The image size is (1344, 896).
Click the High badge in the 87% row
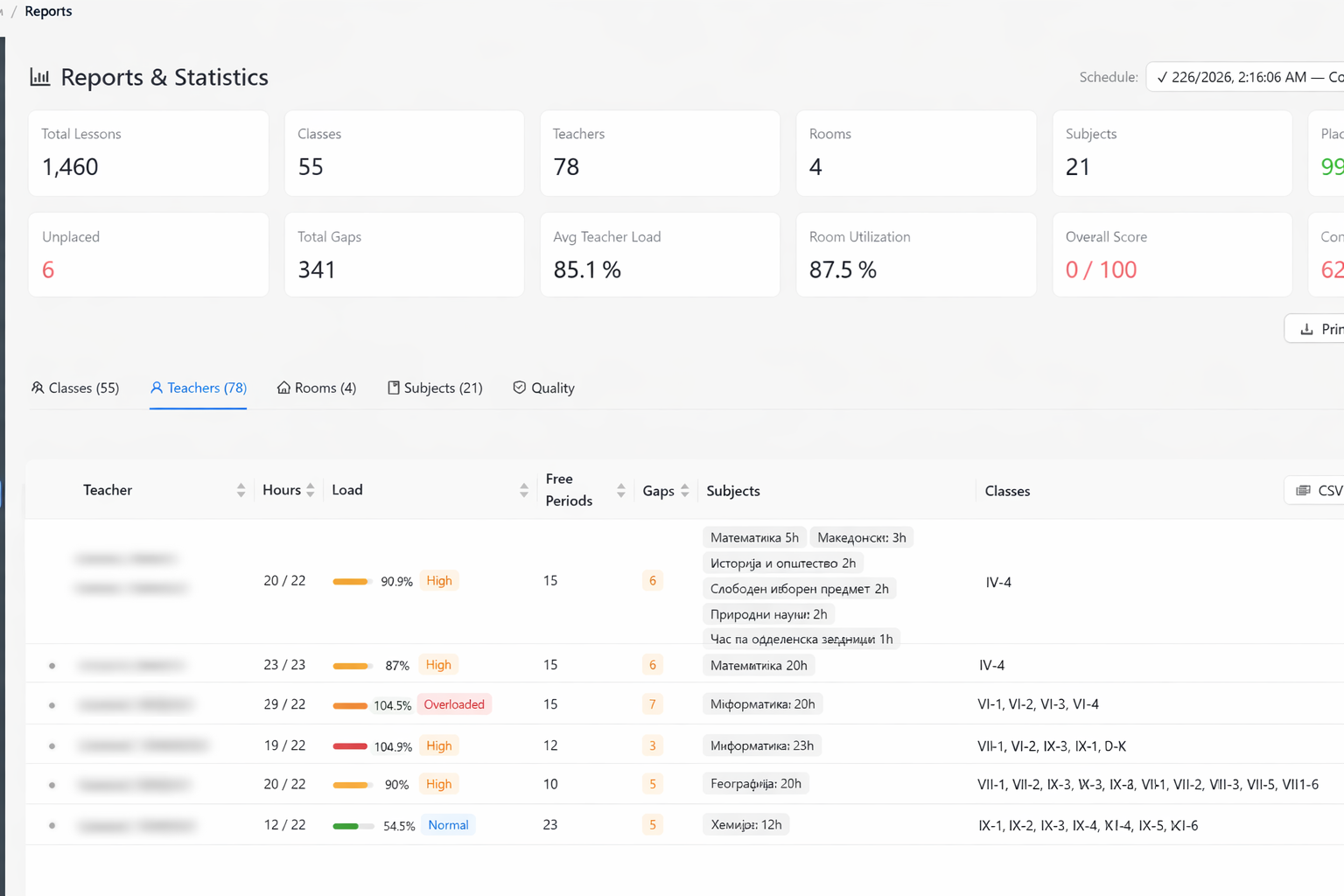click(438, 665)
